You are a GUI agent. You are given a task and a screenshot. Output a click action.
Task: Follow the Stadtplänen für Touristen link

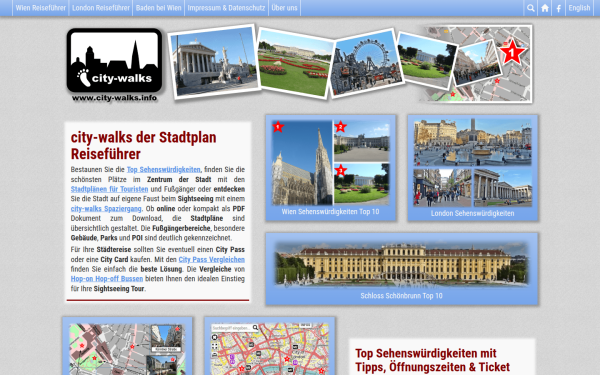tap(109, 189)
